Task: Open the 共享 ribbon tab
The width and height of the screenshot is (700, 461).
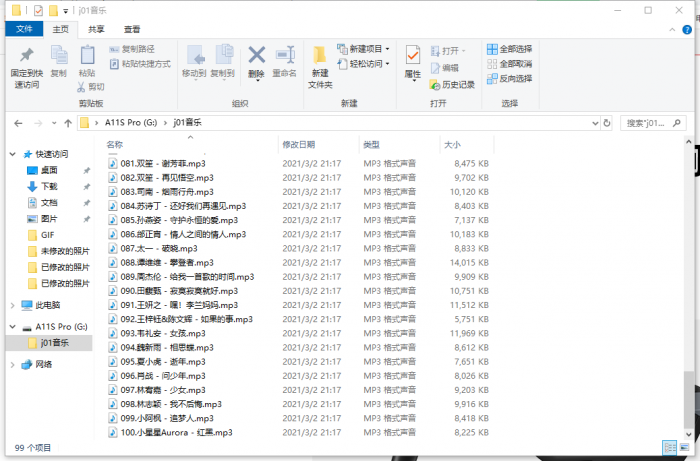Action: (96, 29)
